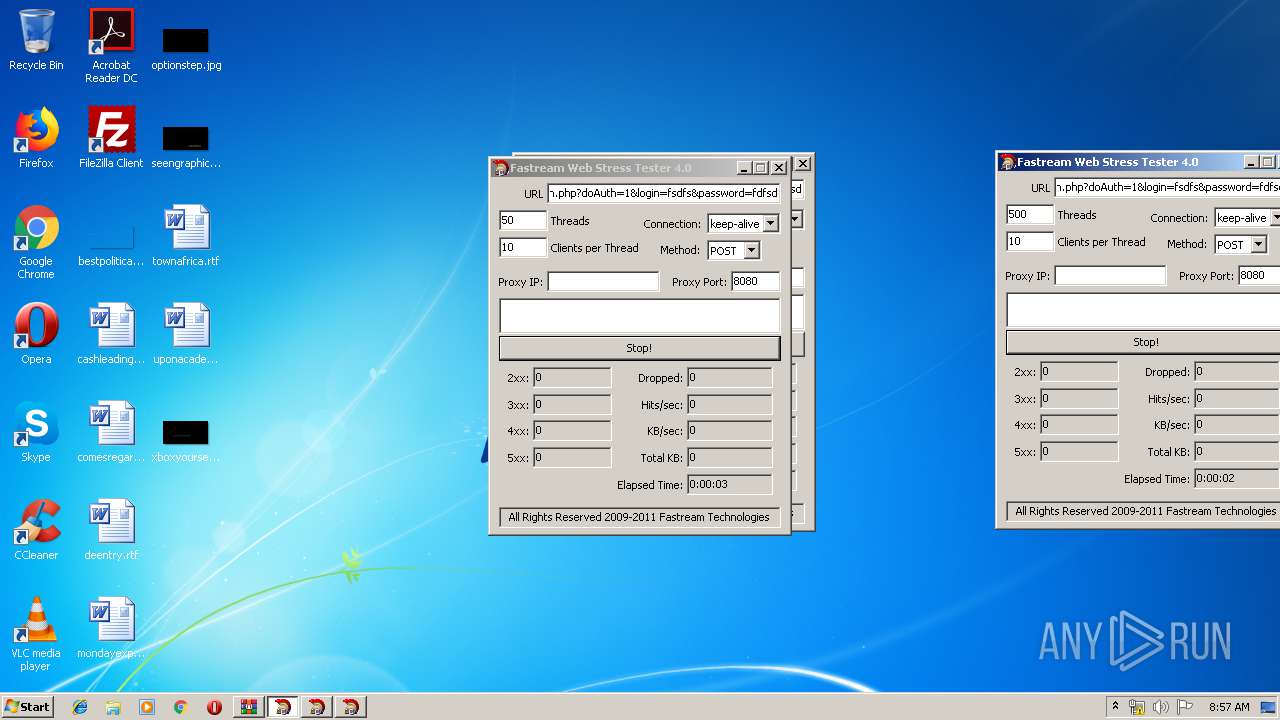Click Proxy Port 8080 field in center window

[x=756, y=282]
